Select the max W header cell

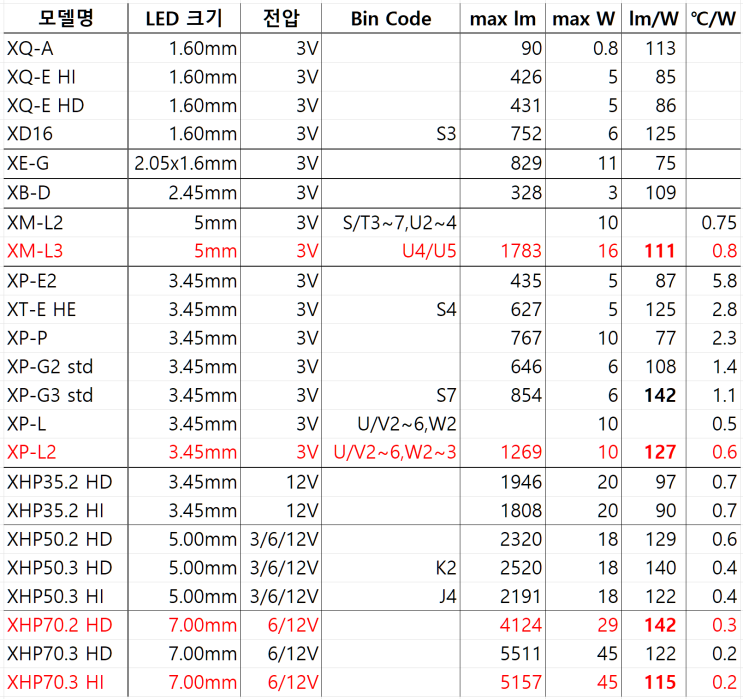point(583,19)
